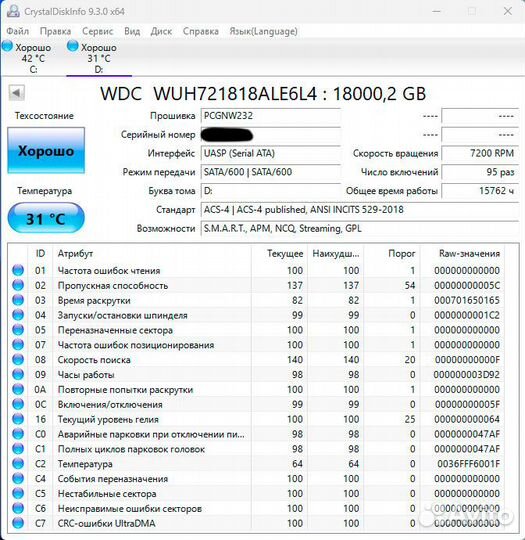Open the Правка menu
Image resolution: width=525 pixels, height=540 pixels.
click(55, 31)
